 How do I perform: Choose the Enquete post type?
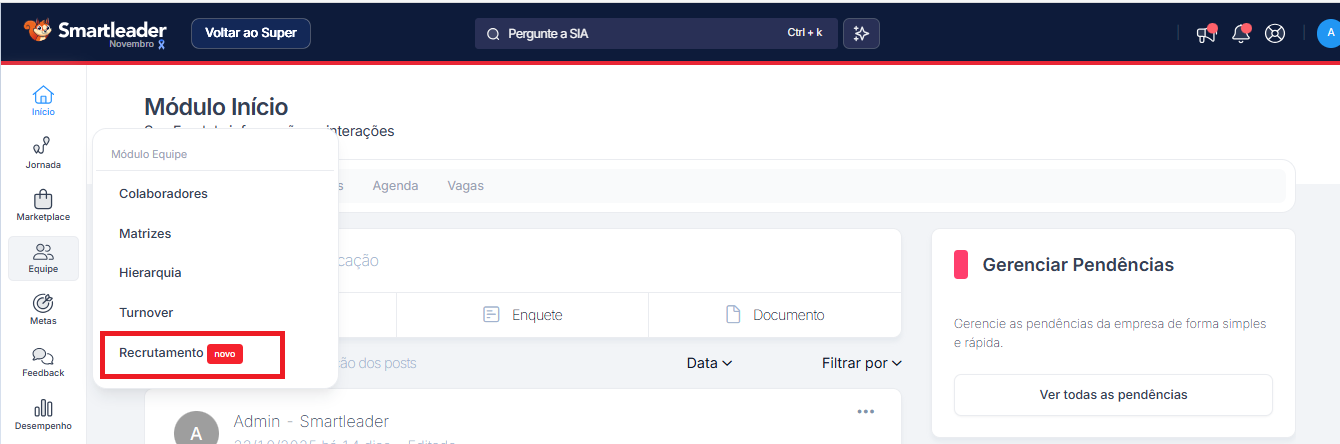(x=522, y=315)
